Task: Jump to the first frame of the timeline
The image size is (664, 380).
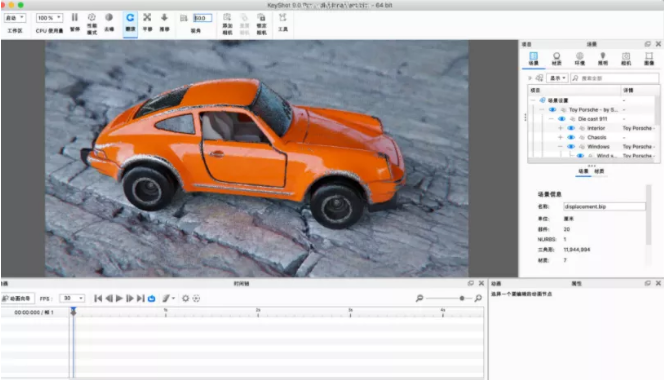Action: click(x=98, y=298)
